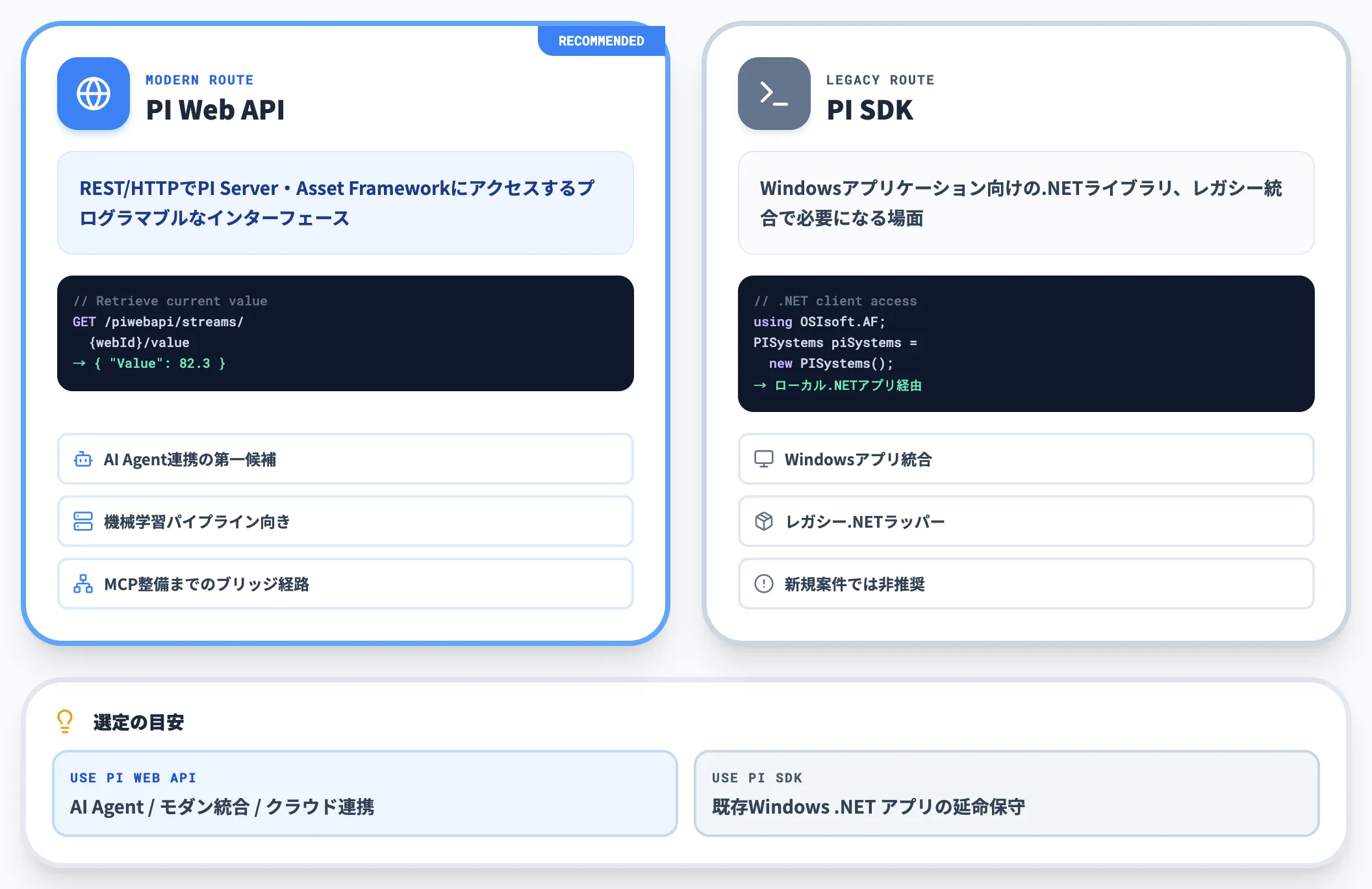
Task: Click the // Retrieve current value comment
Action: tap(170, 301)
